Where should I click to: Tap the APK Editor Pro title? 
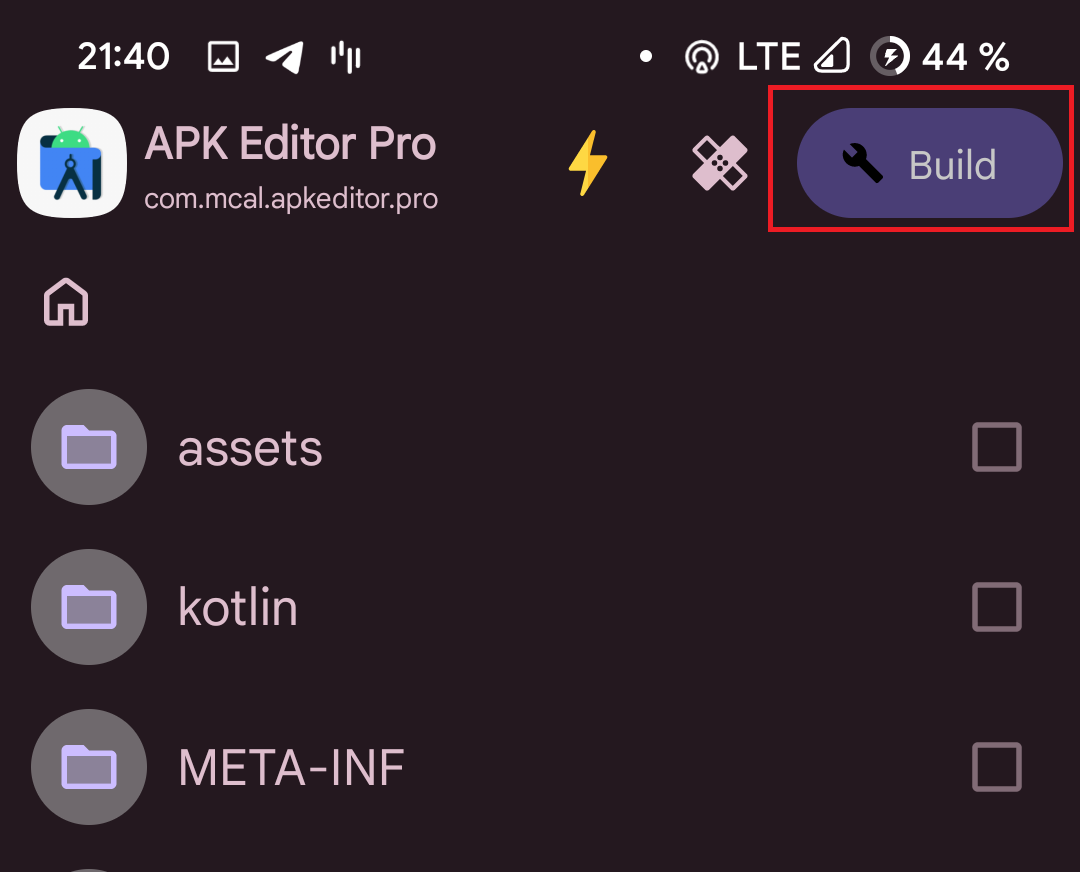(290, 144)
